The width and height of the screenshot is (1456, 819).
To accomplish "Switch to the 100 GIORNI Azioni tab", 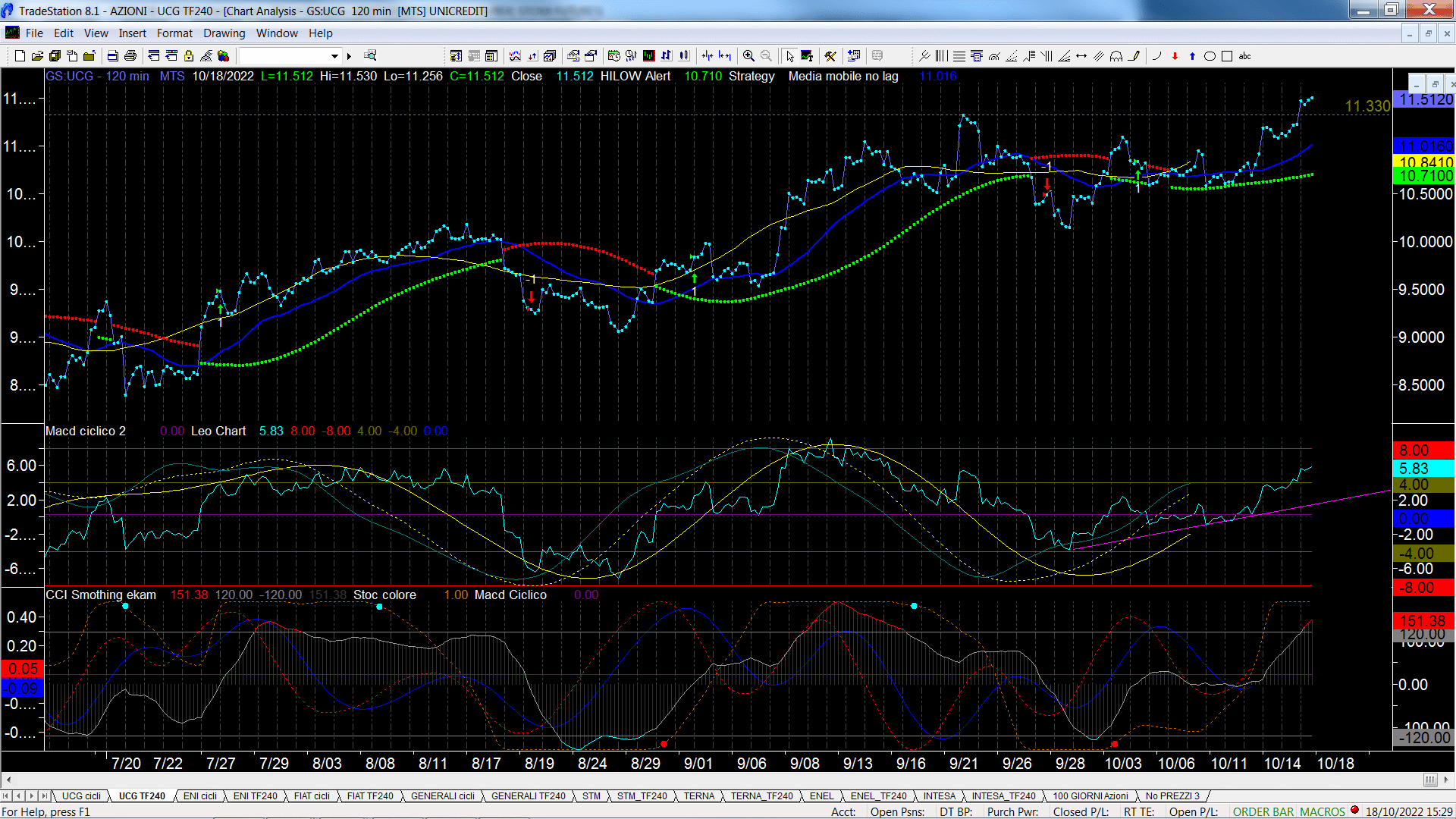I will (1090, 795).
